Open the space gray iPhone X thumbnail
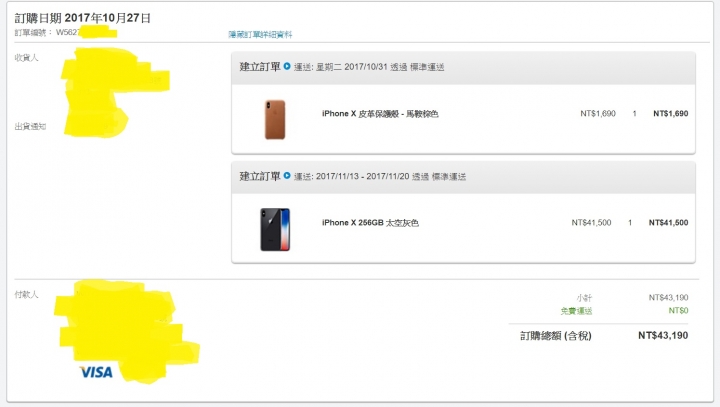720x407 pixels. pos(275,229)
